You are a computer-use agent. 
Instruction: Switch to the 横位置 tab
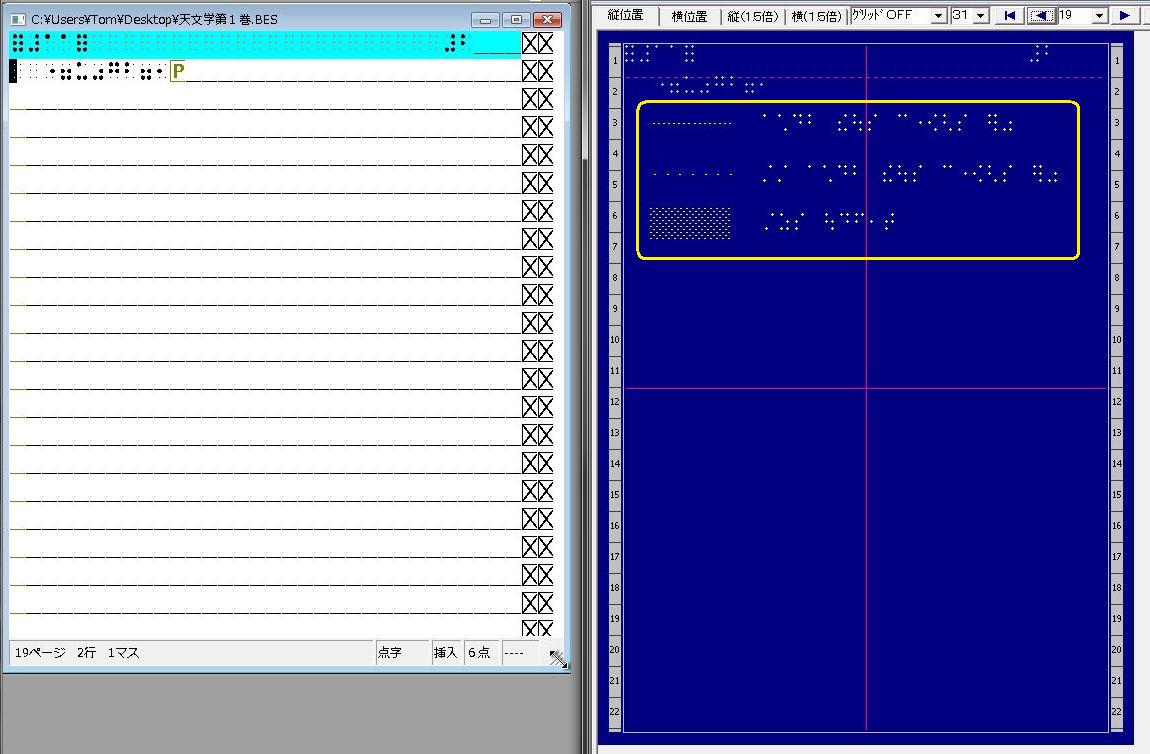(x=690, y=17)
